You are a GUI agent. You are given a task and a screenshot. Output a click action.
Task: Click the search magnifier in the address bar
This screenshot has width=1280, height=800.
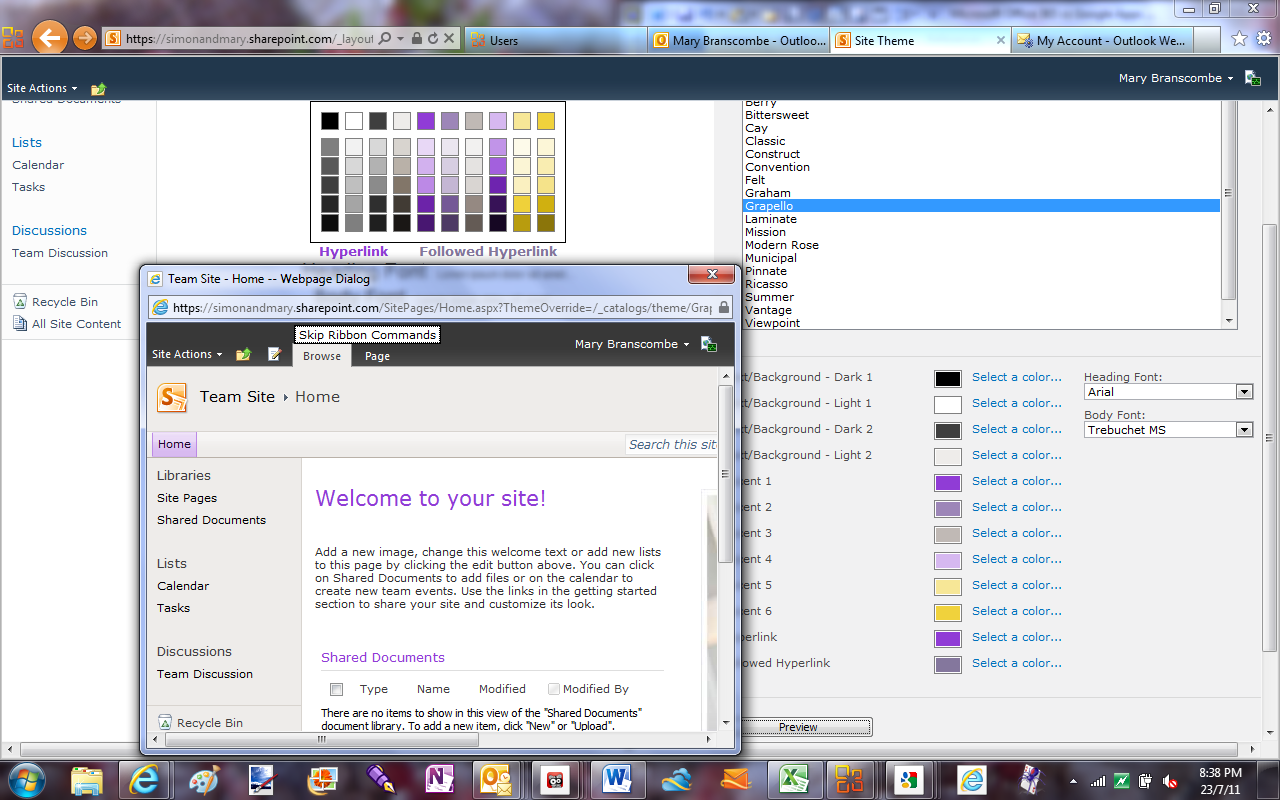pos(386,39)
